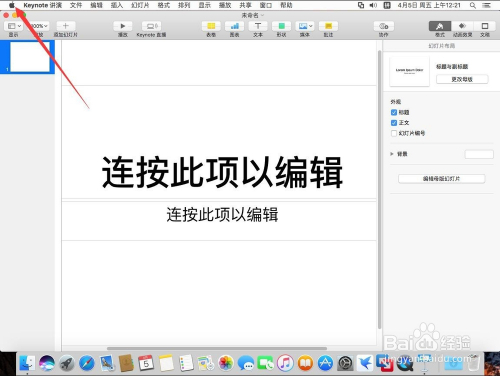Start the slideshow with the Play button
This screenshot has height=376, width=500.
click(123, 26)
